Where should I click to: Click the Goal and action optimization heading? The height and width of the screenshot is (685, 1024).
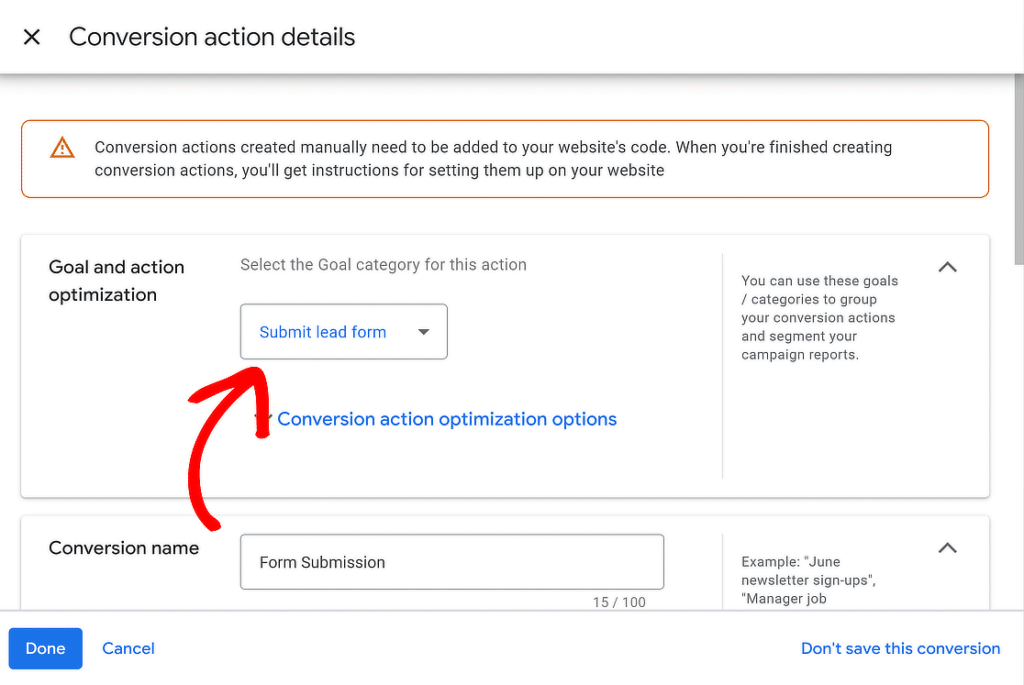click(116, 281)
